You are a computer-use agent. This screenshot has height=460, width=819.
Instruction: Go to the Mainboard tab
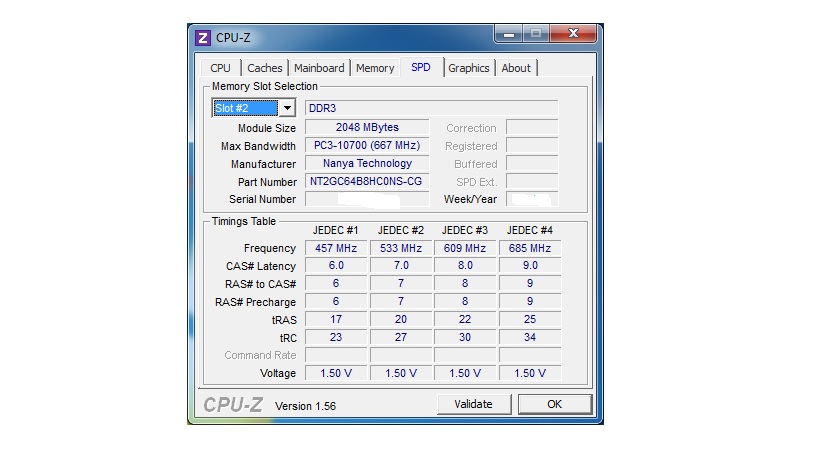(x=319, y=68)
